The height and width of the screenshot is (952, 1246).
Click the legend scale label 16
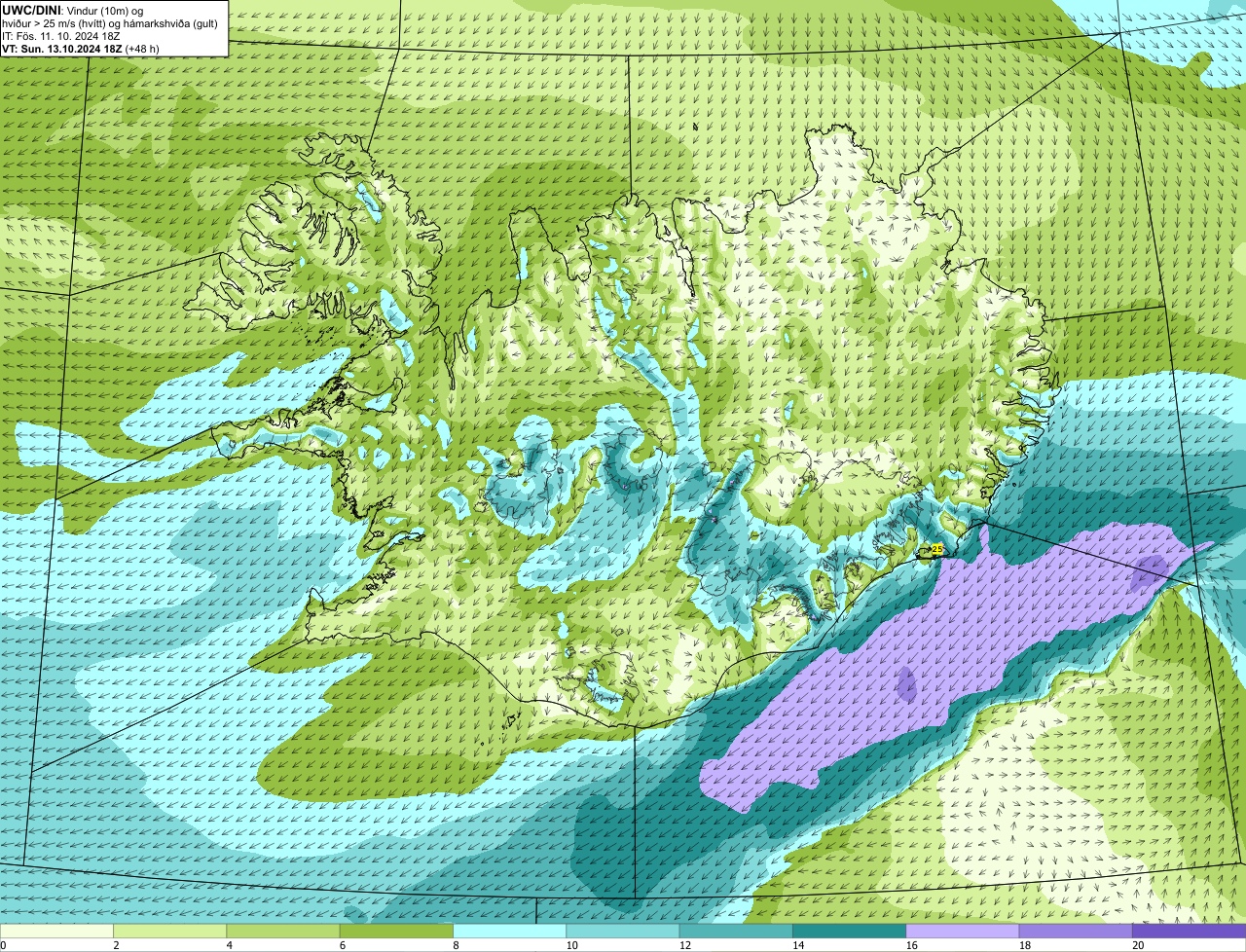[x=911, y=945]
